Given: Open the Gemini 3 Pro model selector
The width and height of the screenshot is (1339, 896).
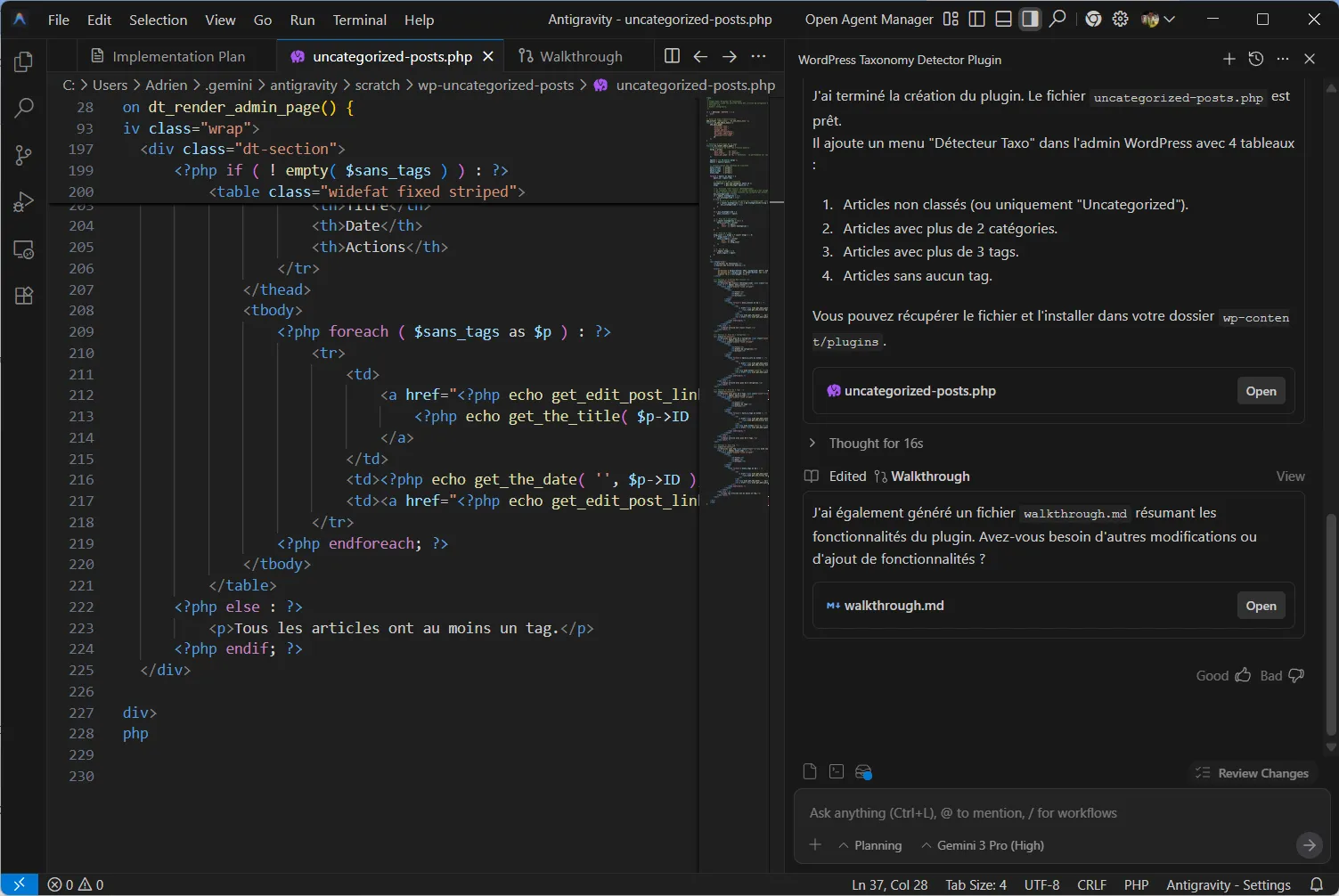Looking at the screenshot, I should point(982,845).
